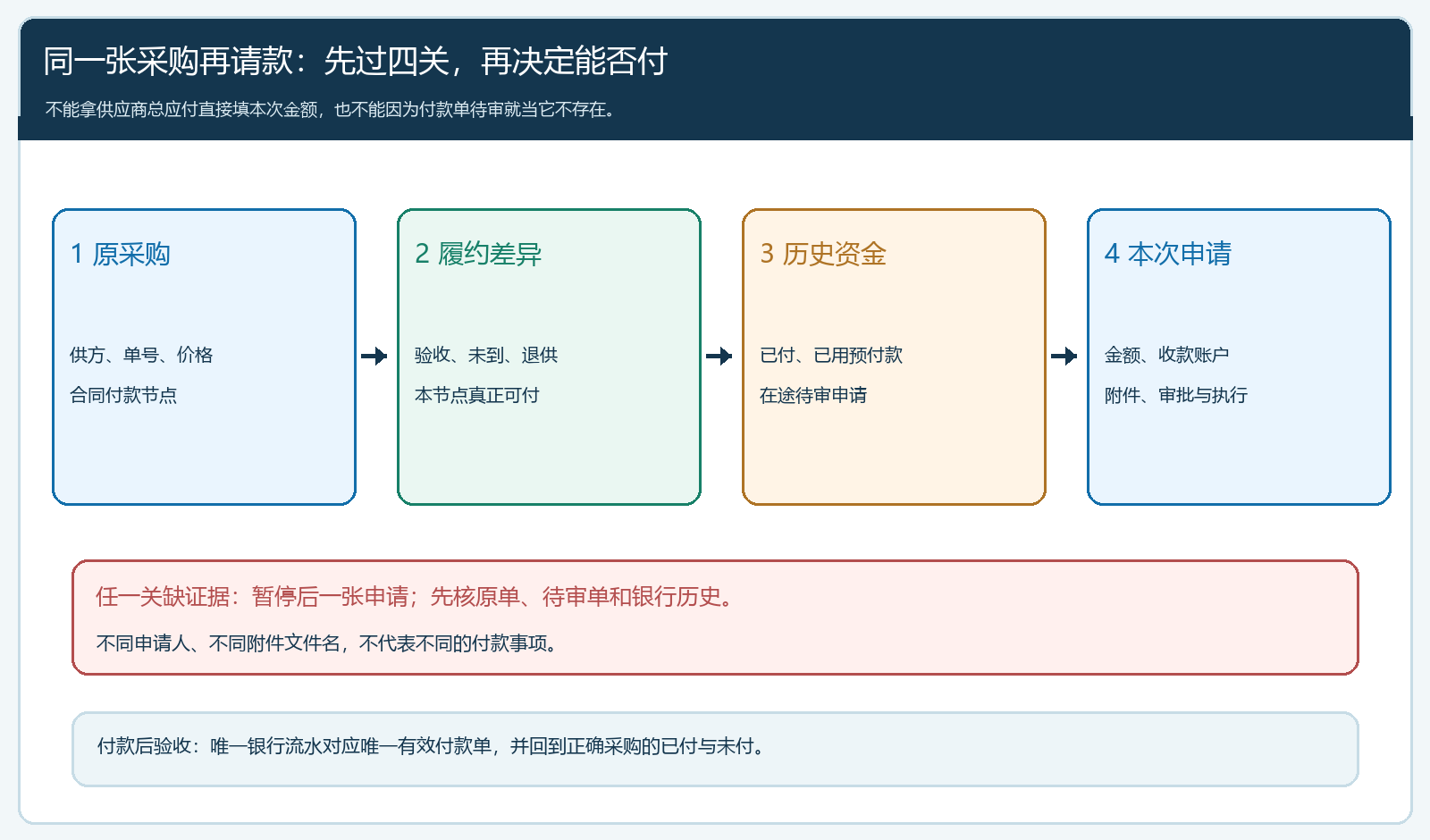Click the arrow pointing to 本次申请 card
This screenshot has height=840, width=1430.
(x=1064, y=357)
